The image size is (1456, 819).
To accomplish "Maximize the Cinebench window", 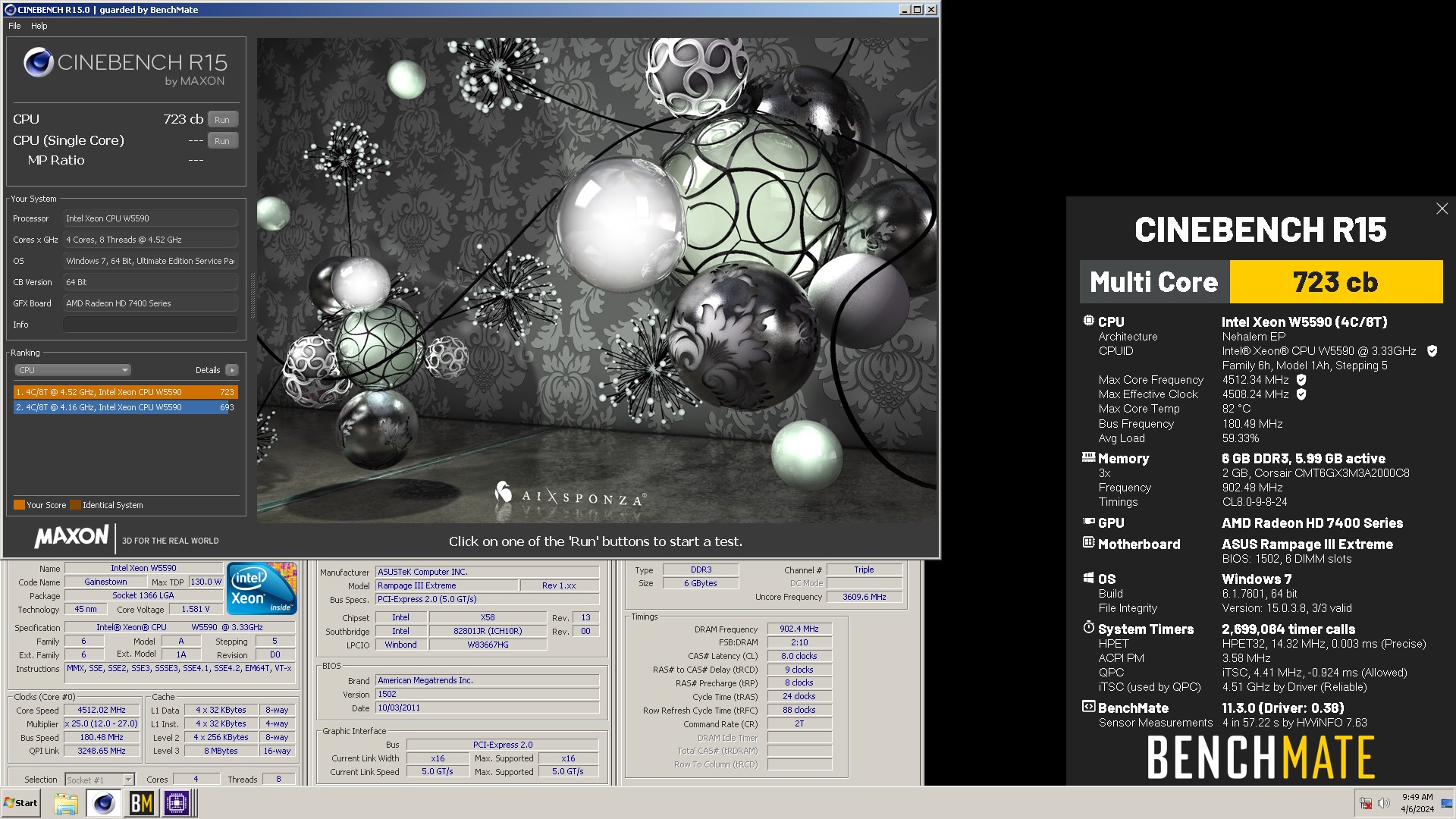I will tap(918, 10).
